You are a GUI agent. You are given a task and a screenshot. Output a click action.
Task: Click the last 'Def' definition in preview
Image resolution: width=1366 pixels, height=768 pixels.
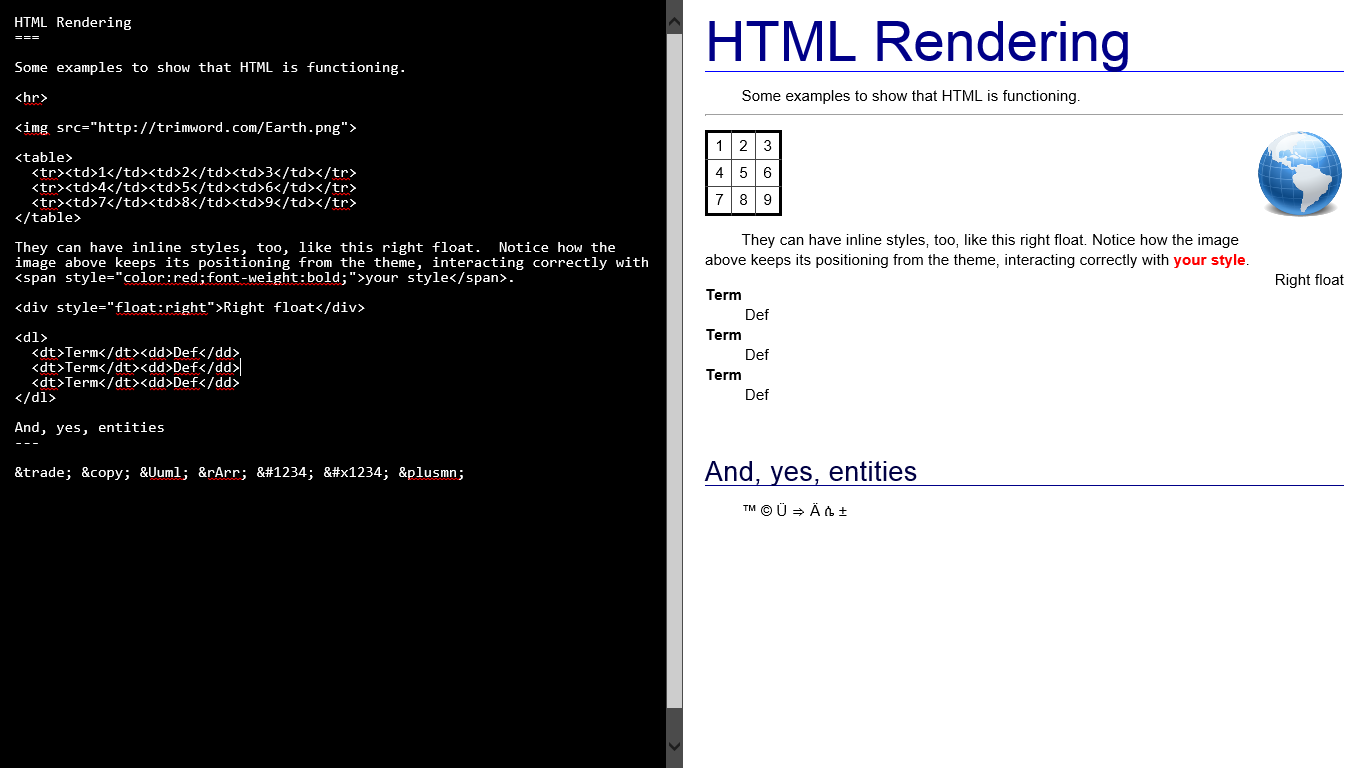coord(756,395)
